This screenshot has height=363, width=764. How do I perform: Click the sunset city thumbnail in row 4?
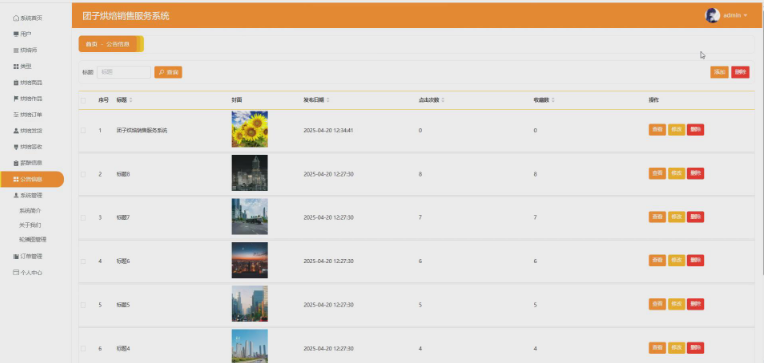(249, 260)
